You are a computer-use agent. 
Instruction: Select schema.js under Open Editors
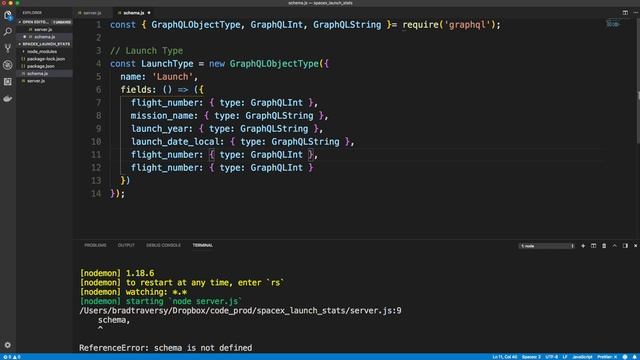pyautogui.click(x=44, y=37)
